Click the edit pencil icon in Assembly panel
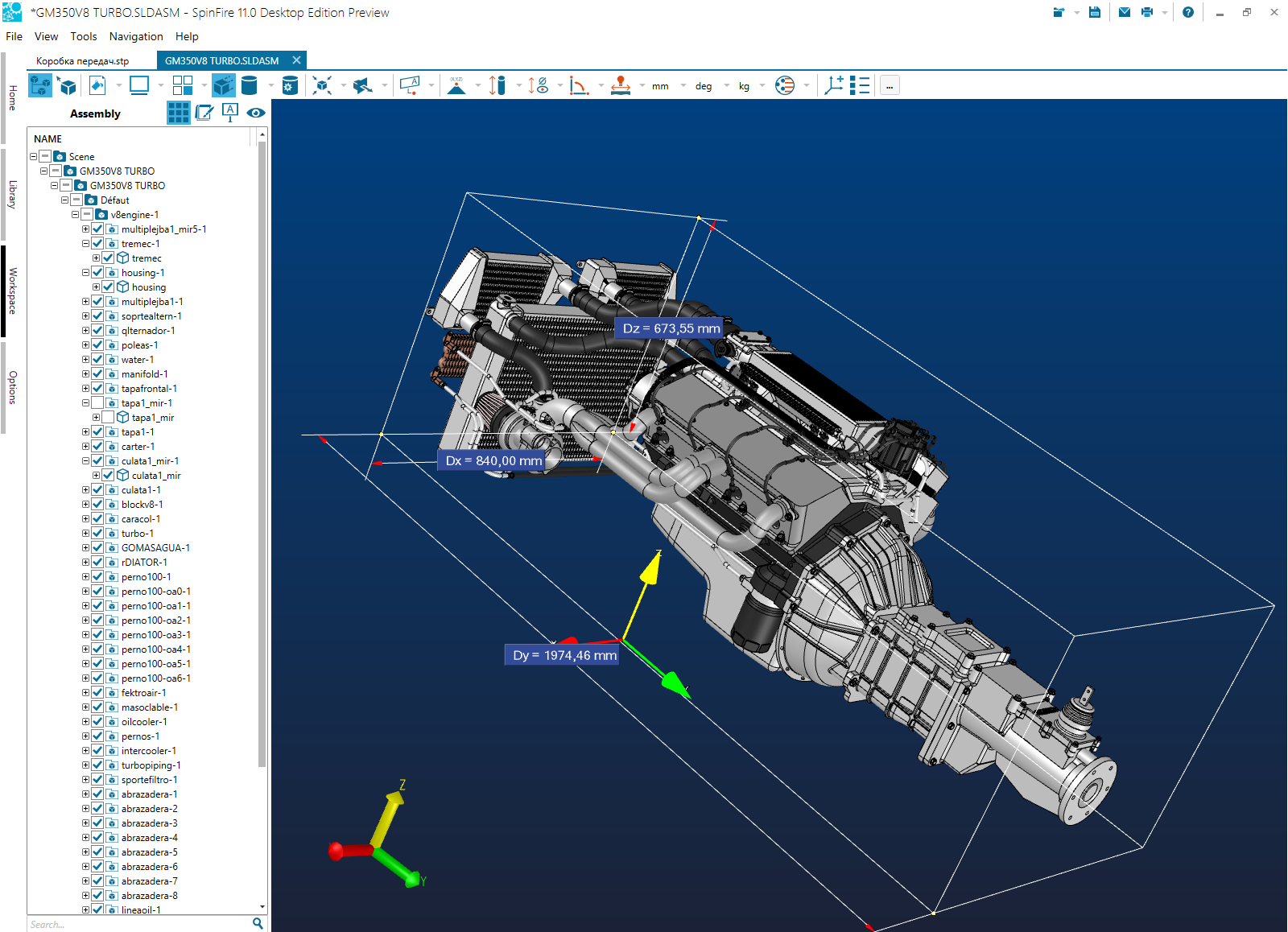1288x932 pixels. (204, 113)
